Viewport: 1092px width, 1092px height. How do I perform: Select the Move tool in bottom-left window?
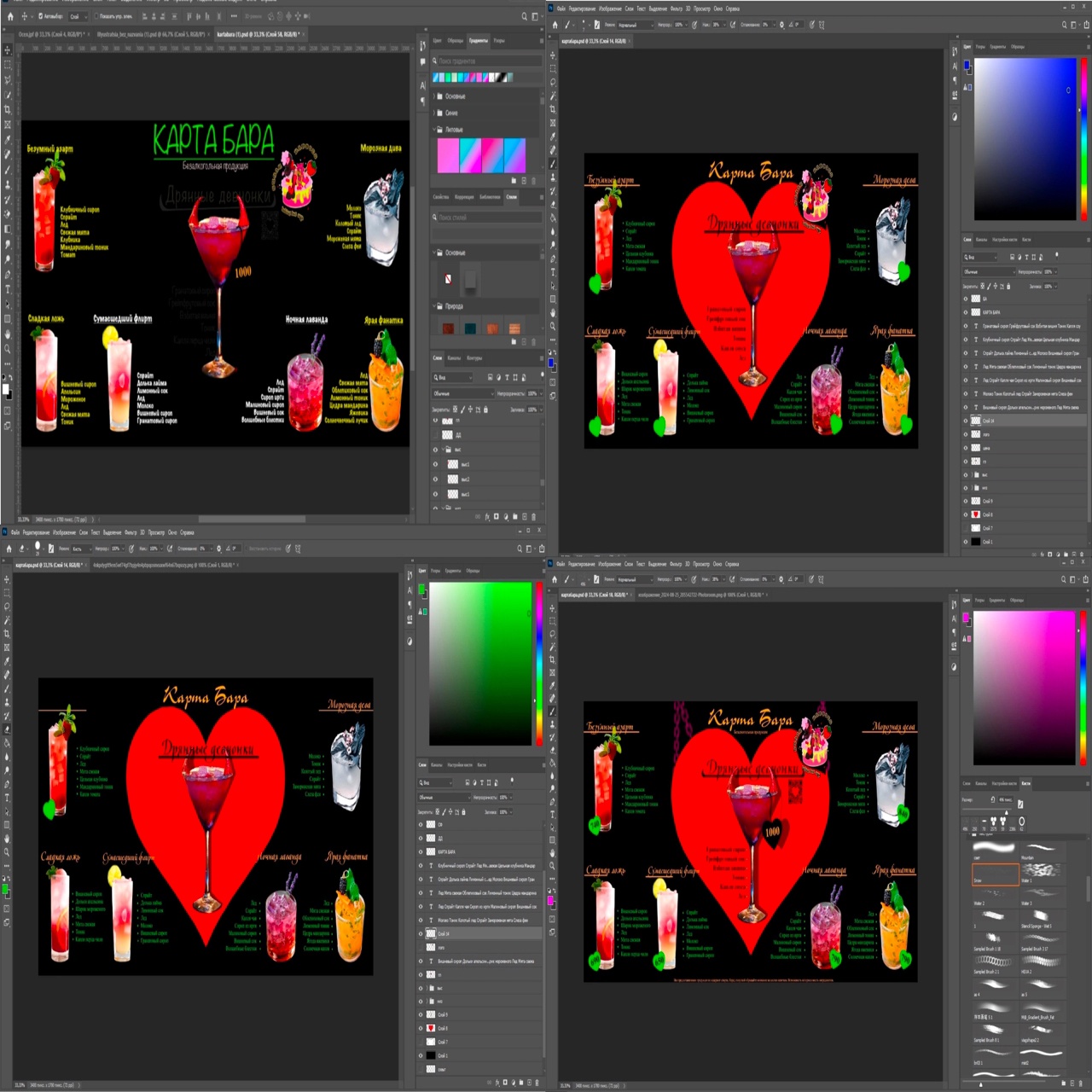point(7,579)
